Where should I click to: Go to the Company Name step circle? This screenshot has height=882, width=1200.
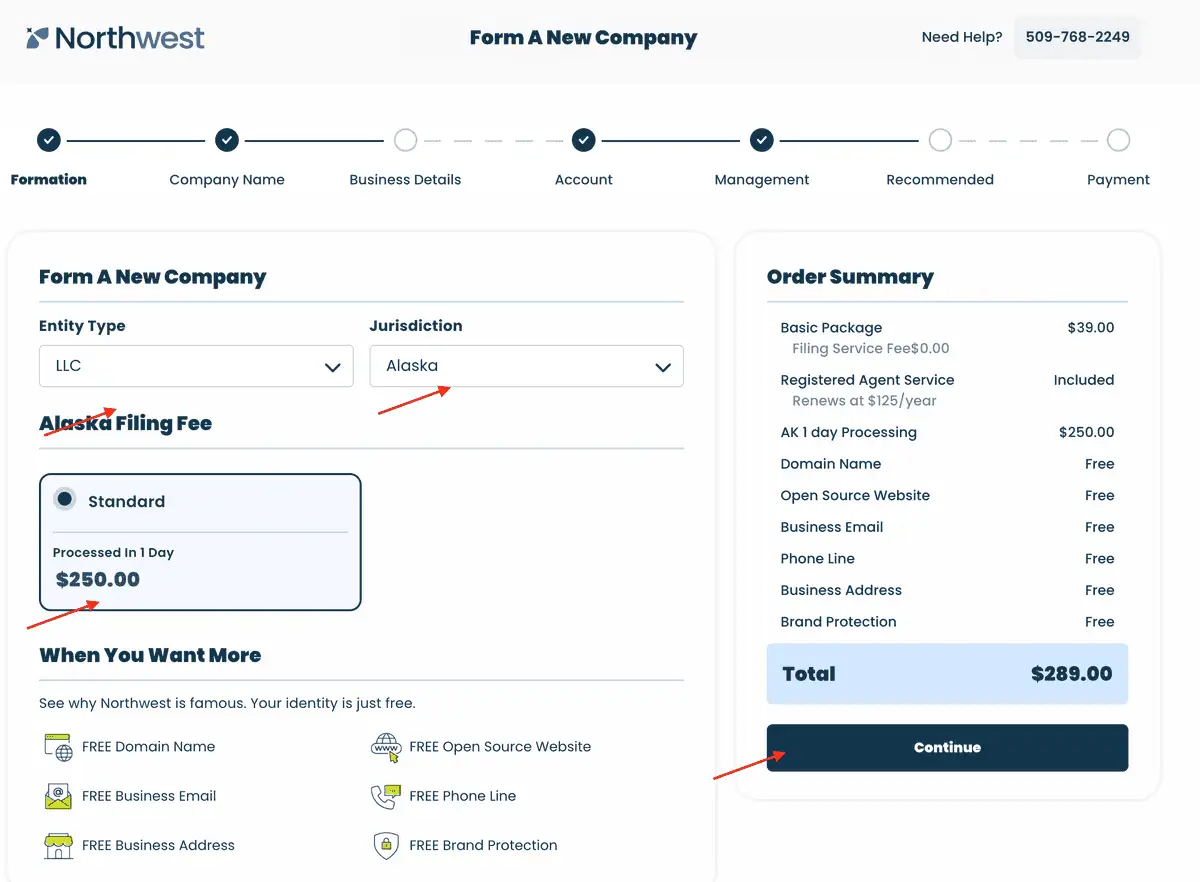(x=227, y=140)
